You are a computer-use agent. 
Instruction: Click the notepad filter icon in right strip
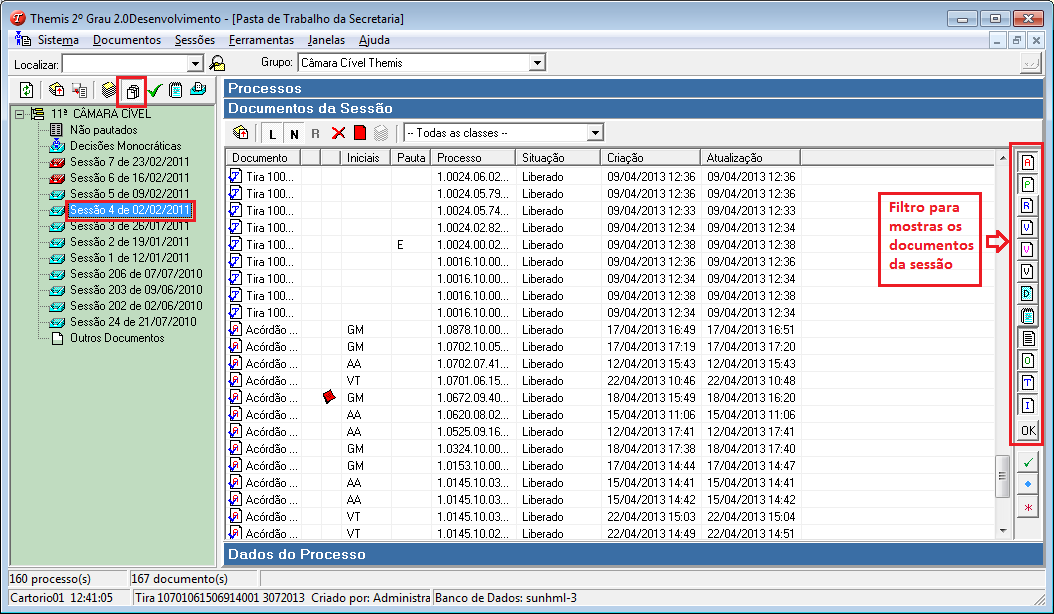pos(1027,315)
